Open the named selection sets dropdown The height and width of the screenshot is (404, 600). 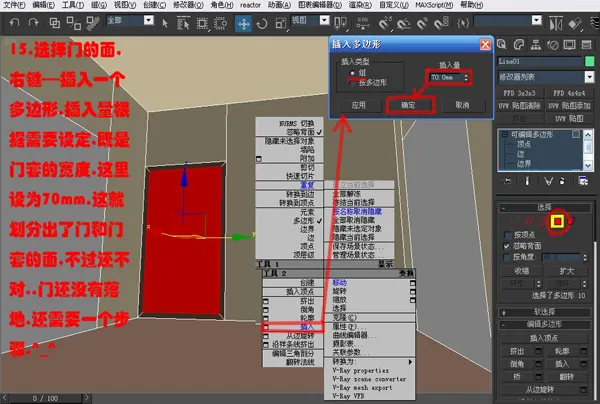[536, 20]
